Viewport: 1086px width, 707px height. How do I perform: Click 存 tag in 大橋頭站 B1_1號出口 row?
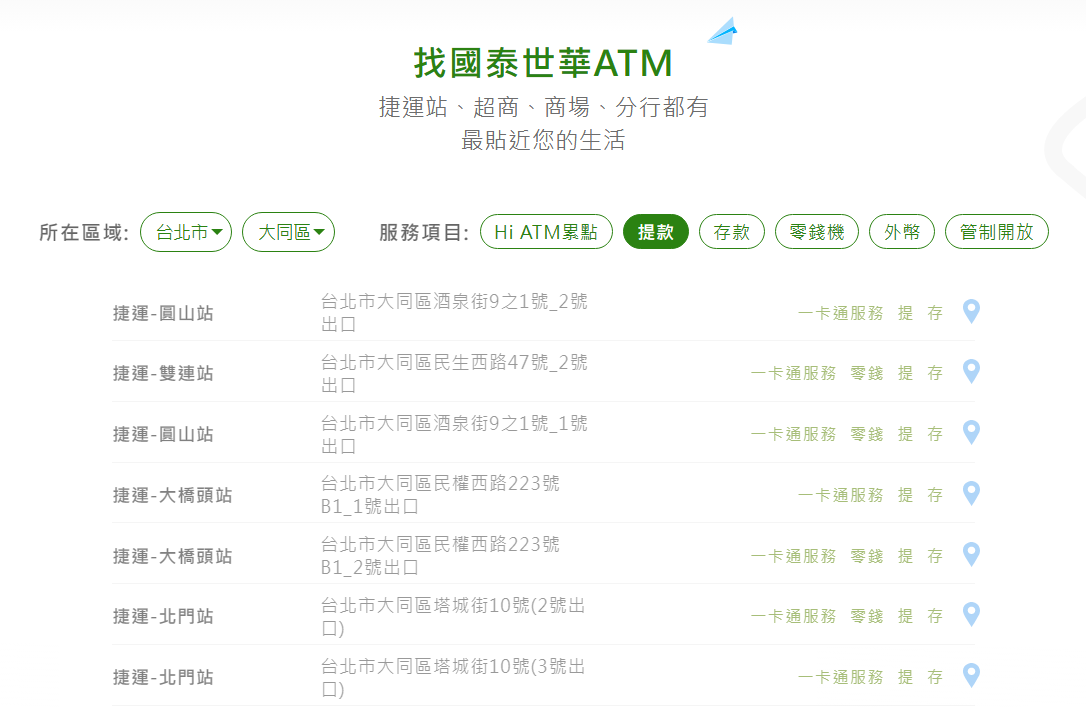pos(935,496)
